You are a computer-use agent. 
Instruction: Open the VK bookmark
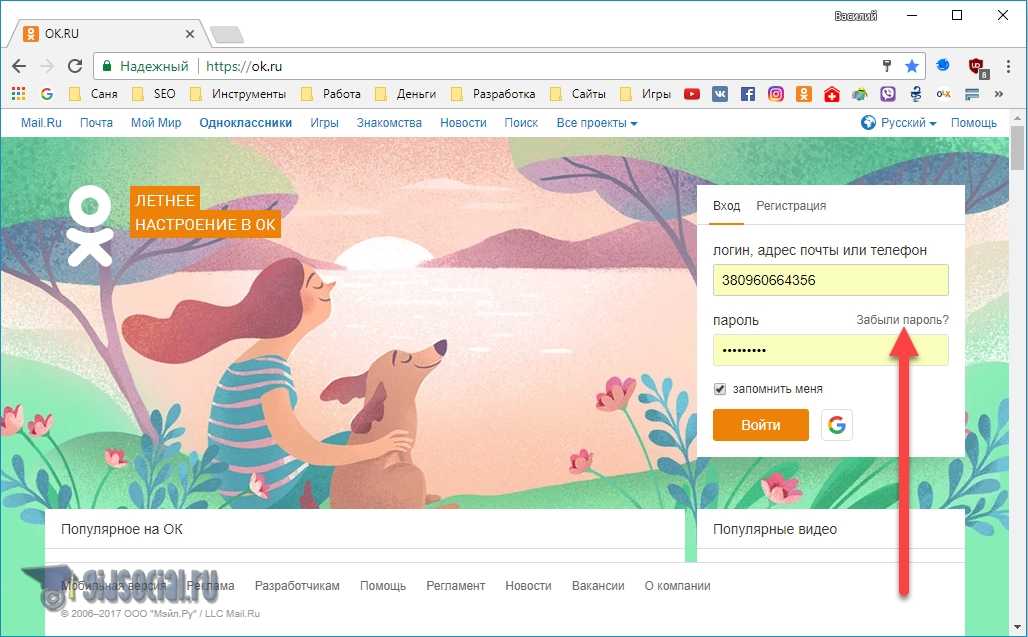720,94
